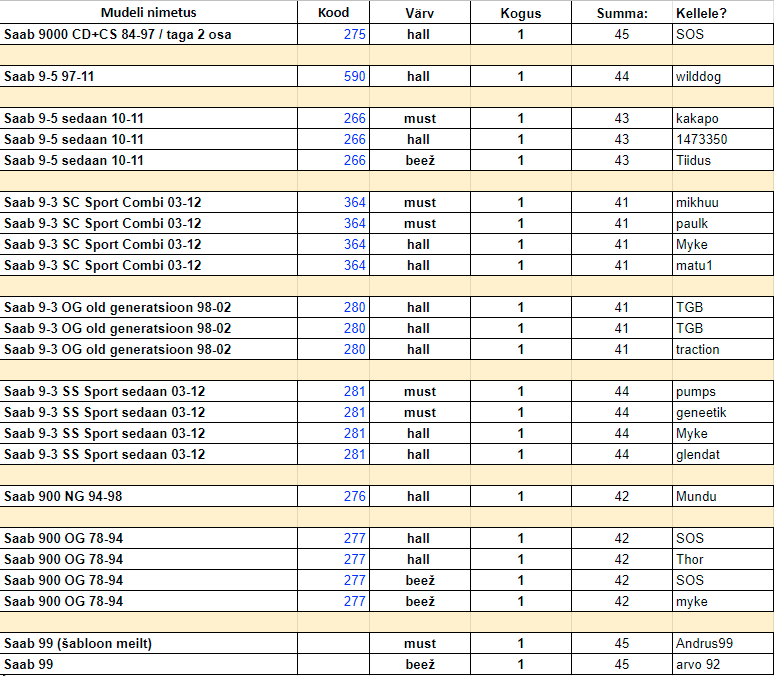The image size is (774, 676).
Task: Click the name 'geneetik'
Action: 701,412
